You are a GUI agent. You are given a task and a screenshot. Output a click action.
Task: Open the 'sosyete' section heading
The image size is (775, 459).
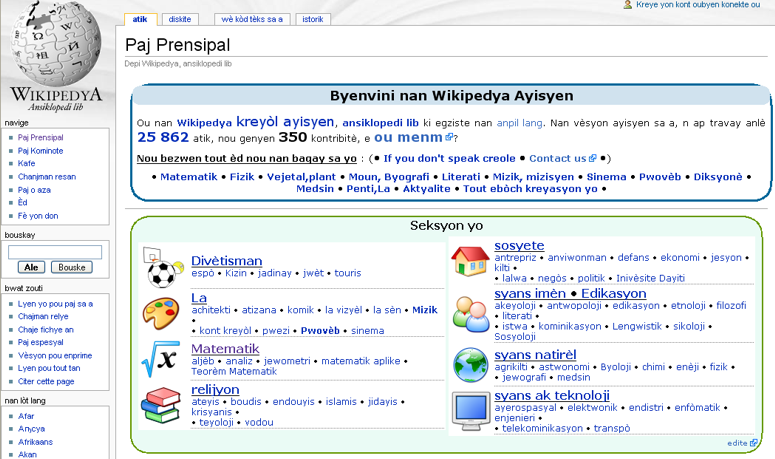519,245
